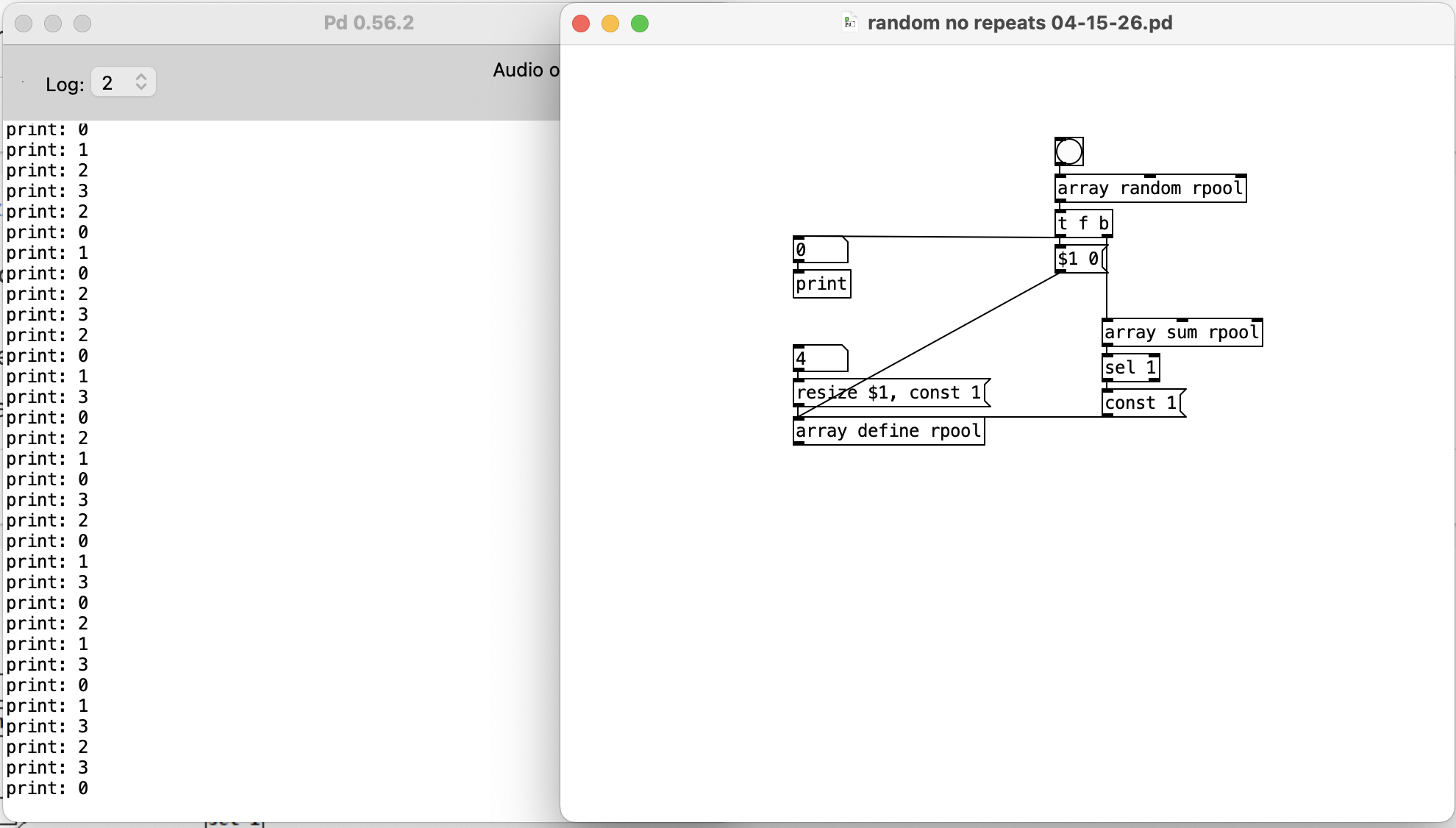This screenshot has width=1456, height=828.
Task: Increment the Log level stepper
Action: coord(143,76)
